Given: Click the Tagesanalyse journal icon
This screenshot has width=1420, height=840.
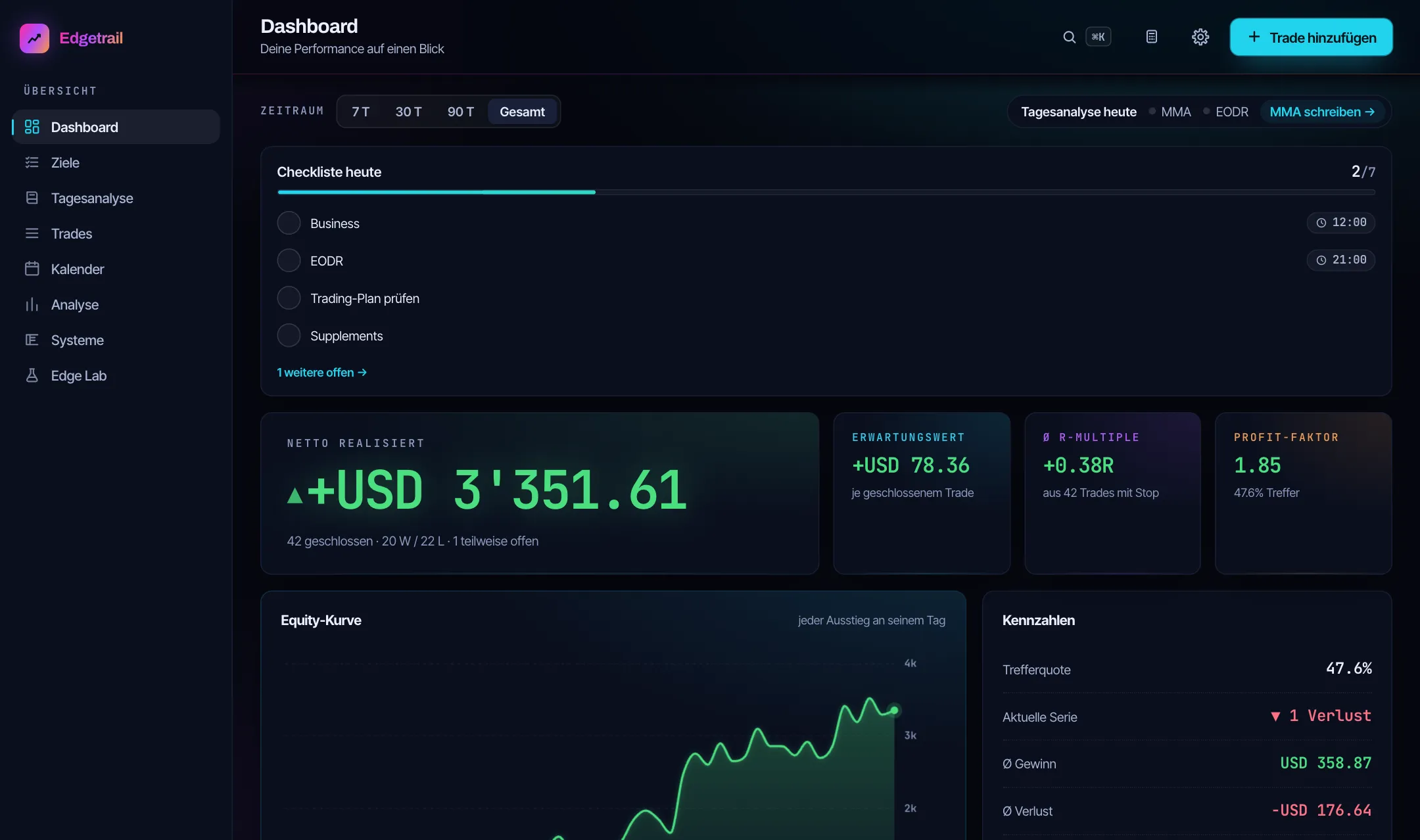Looking at the screenshot, I should pos(32,198).
